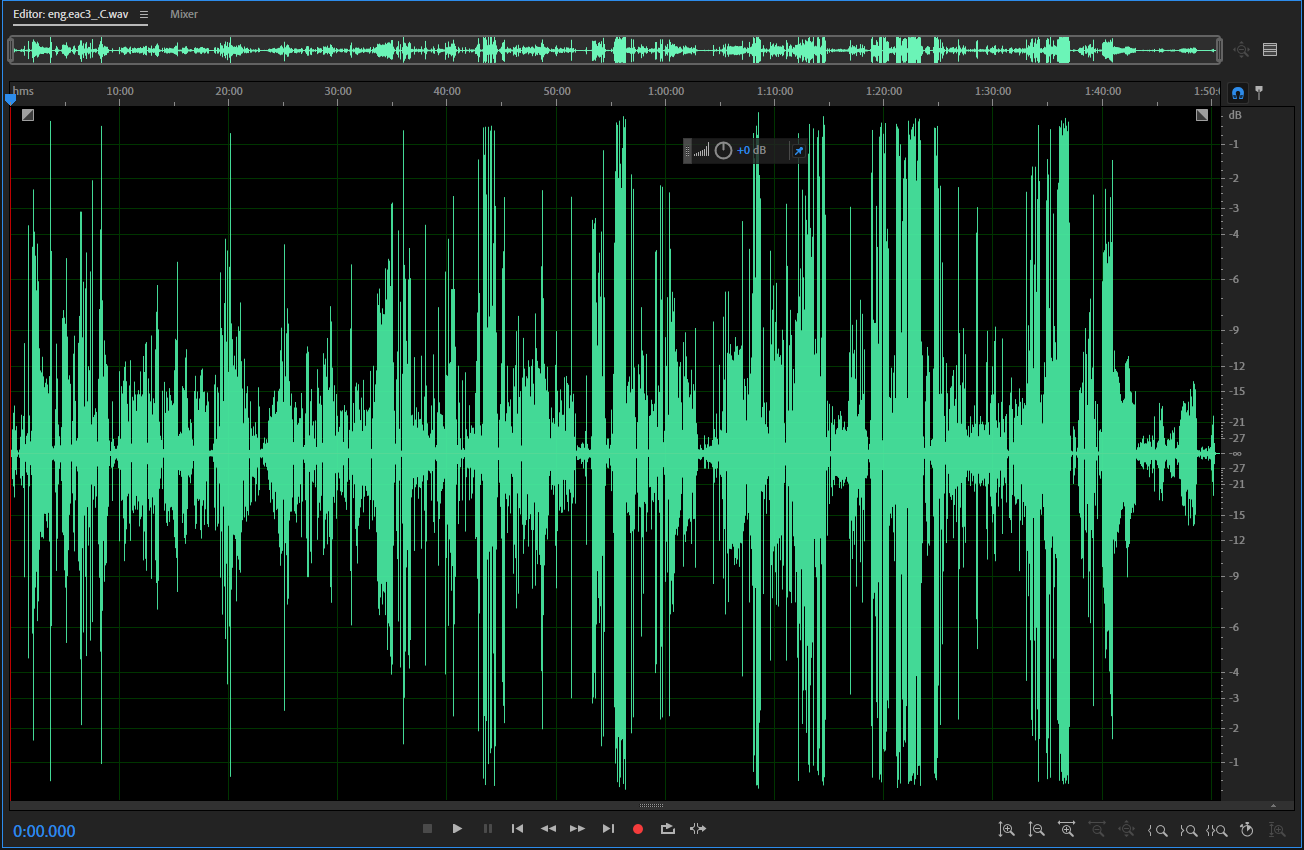The width and height of the screenshot is (1304, 850).
Task: Move playhead to the previous marker
Action: click(517, 829)
